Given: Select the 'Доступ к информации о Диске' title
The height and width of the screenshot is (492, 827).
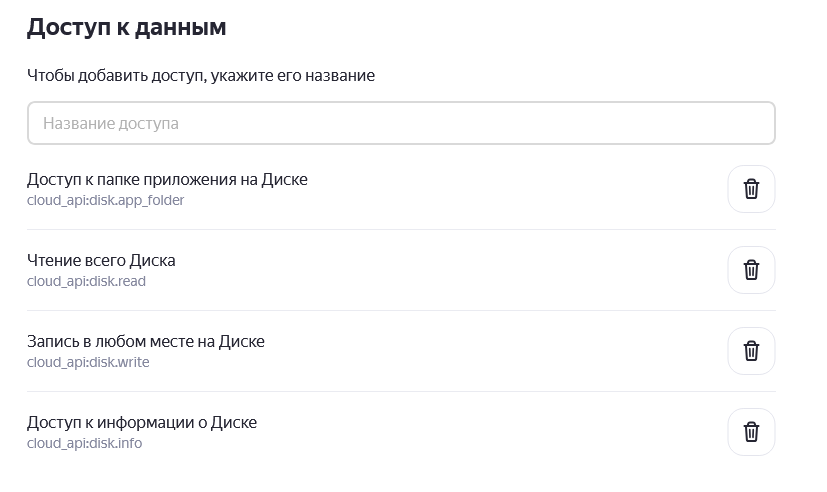Looking at the screenshot, I should [x=142, y=423].
